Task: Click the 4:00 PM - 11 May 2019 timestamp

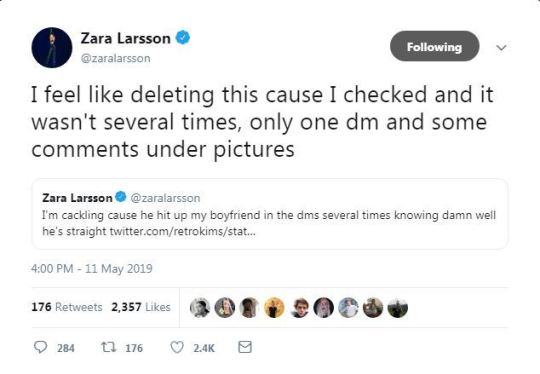Action: click(x=92, y=269)
